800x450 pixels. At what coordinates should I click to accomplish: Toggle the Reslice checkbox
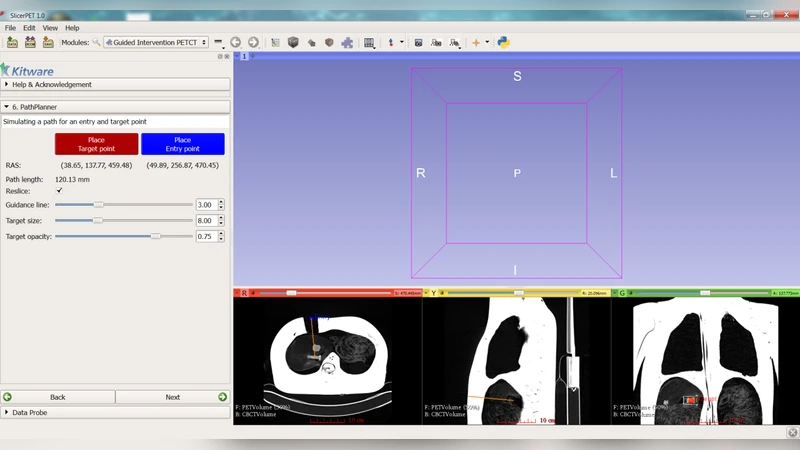click(x=59, y=190)
